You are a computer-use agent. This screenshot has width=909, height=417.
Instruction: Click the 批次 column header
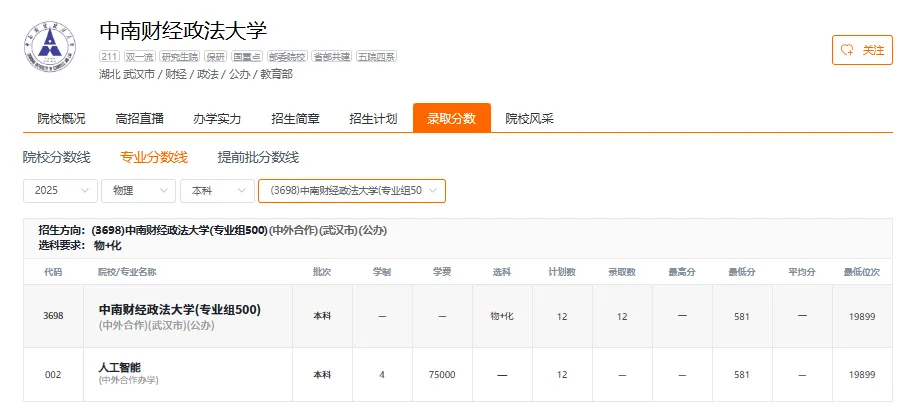[x=322, y=271]
